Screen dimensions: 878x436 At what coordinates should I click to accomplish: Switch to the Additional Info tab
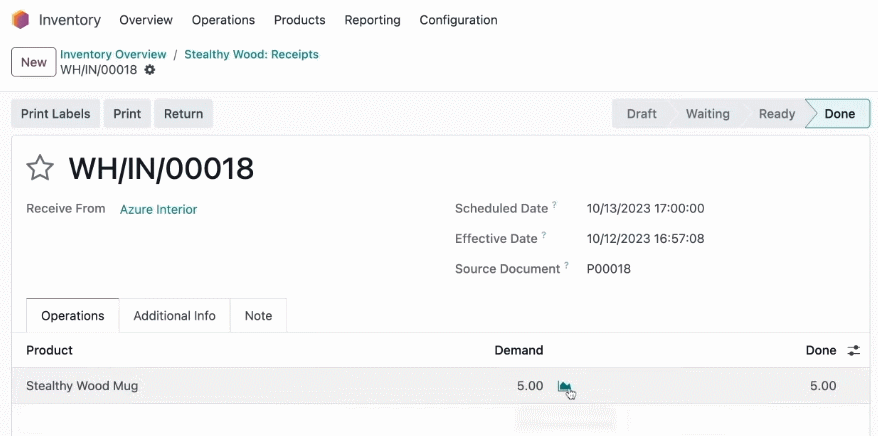pyautogui.click(x=174, y=316)
